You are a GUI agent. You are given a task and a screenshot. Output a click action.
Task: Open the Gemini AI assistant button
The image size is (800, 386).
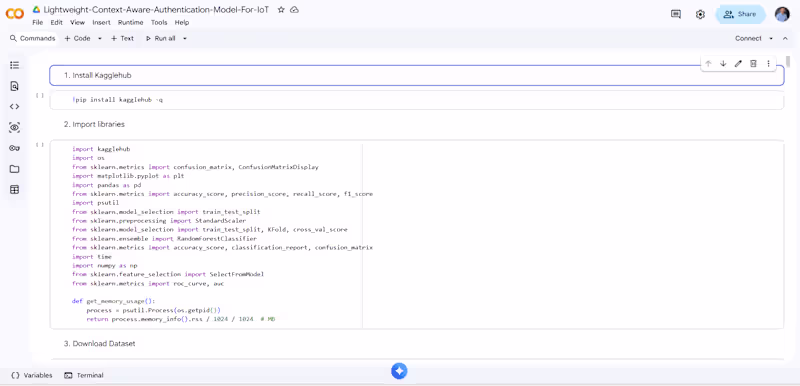[x=399, y=371]
